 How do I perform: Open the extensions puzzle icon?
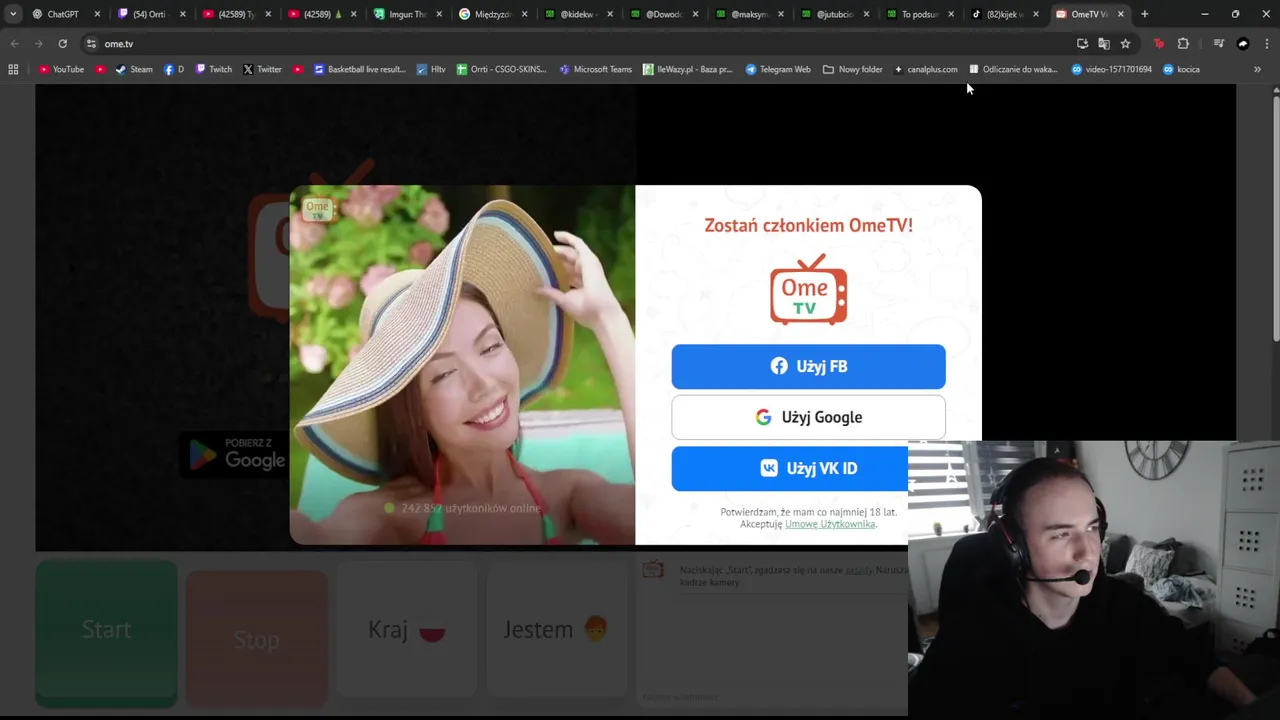(1183, 44)
